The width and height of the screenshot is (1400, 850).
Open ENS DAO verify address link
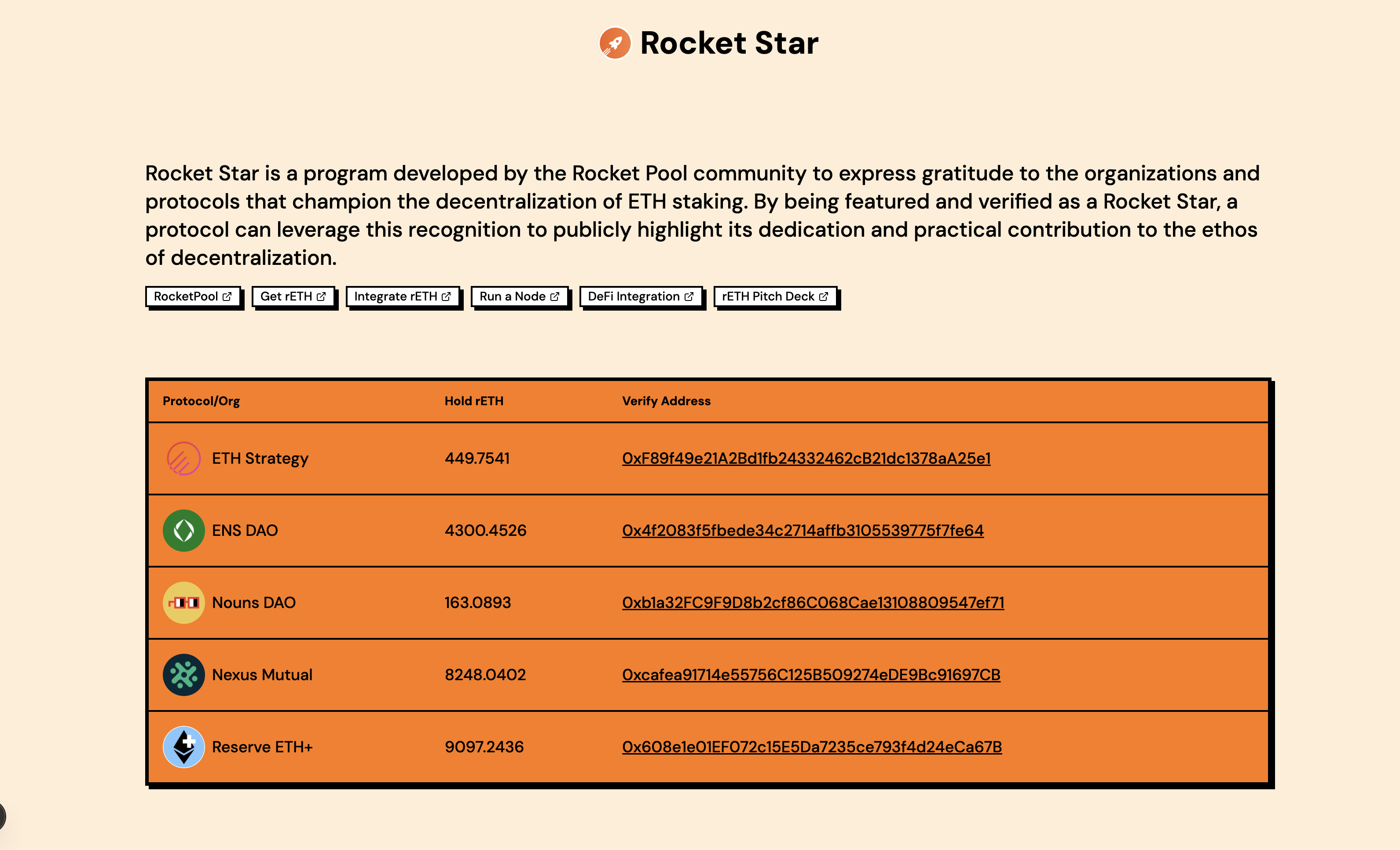click(802, 531)
